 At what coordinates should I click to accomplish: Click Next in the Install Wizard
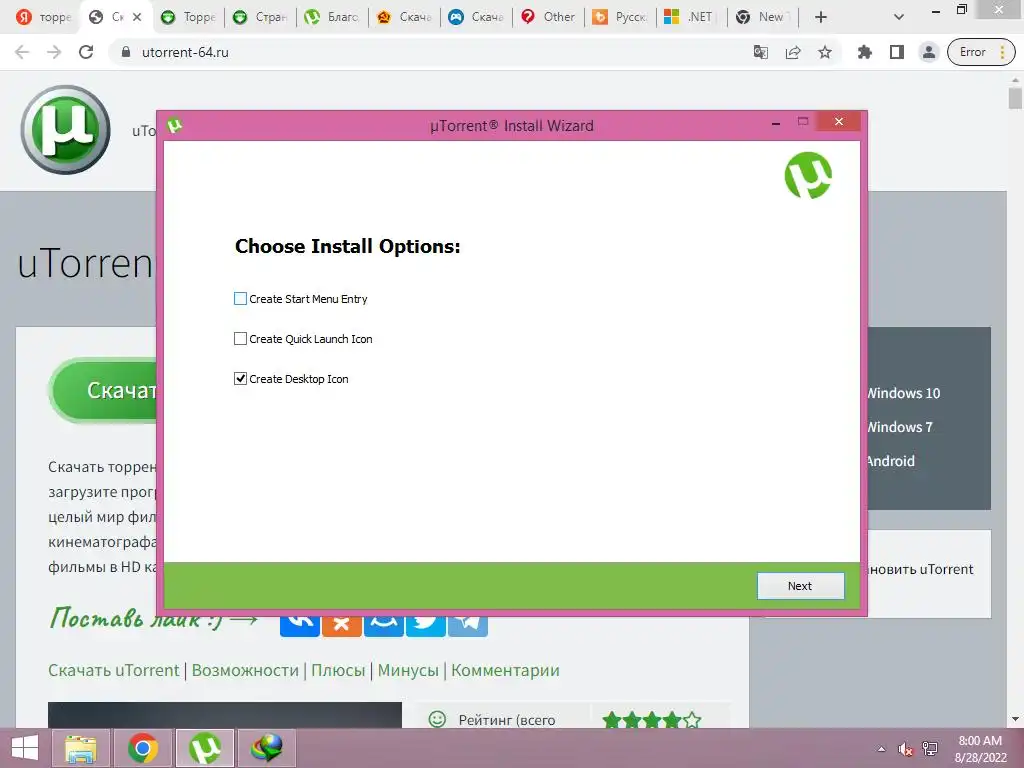pos(800,586)
